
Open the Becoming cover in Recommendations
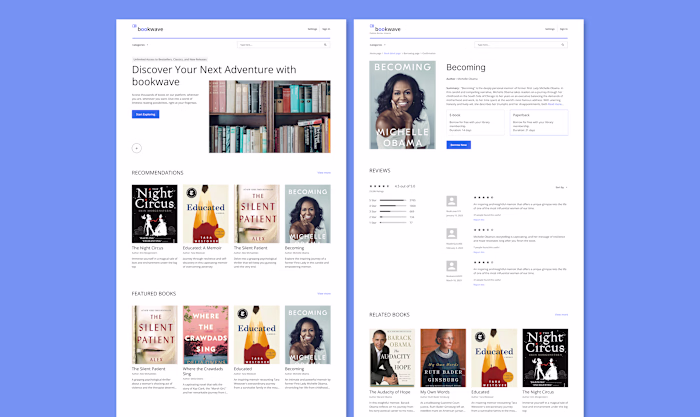click(308, 214)
